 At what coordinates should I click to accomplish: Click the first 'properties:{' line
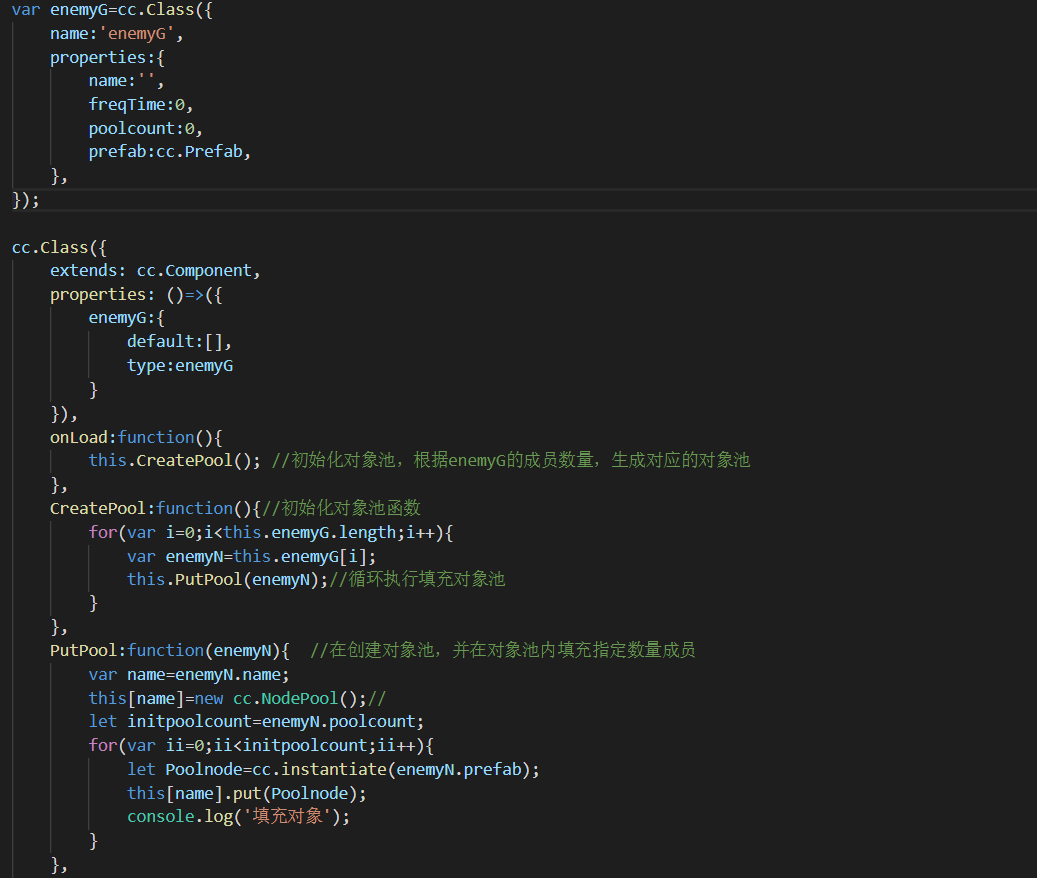(x=107, y=58)
